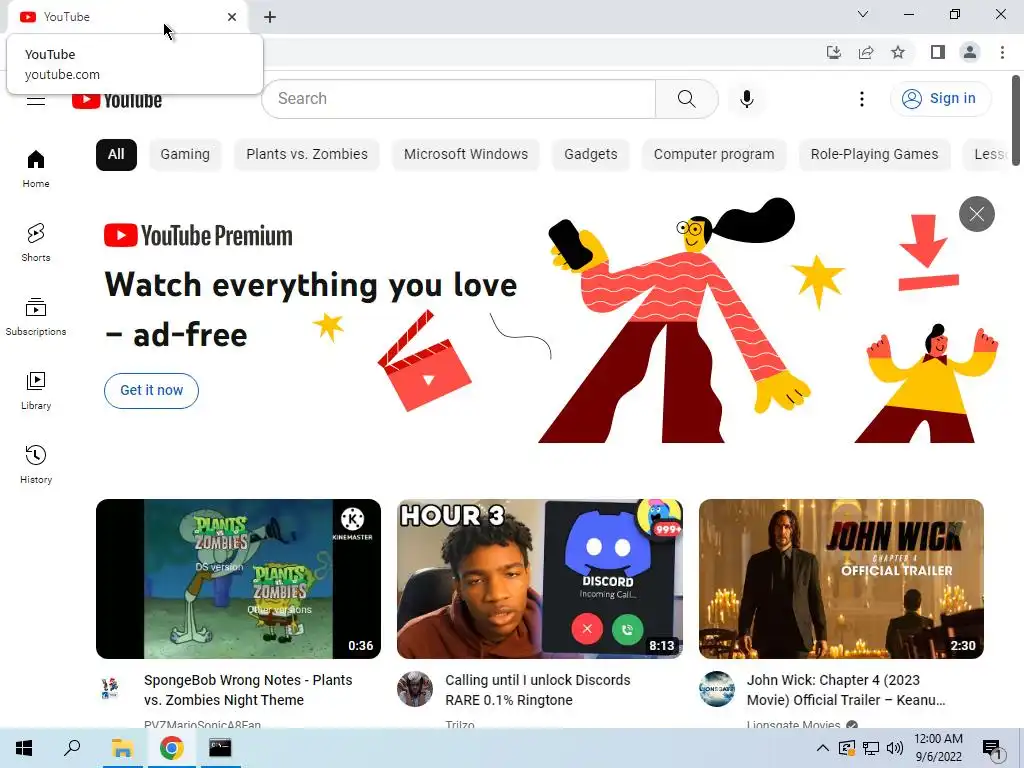Start voice search with the microphone

click(747, 99)
